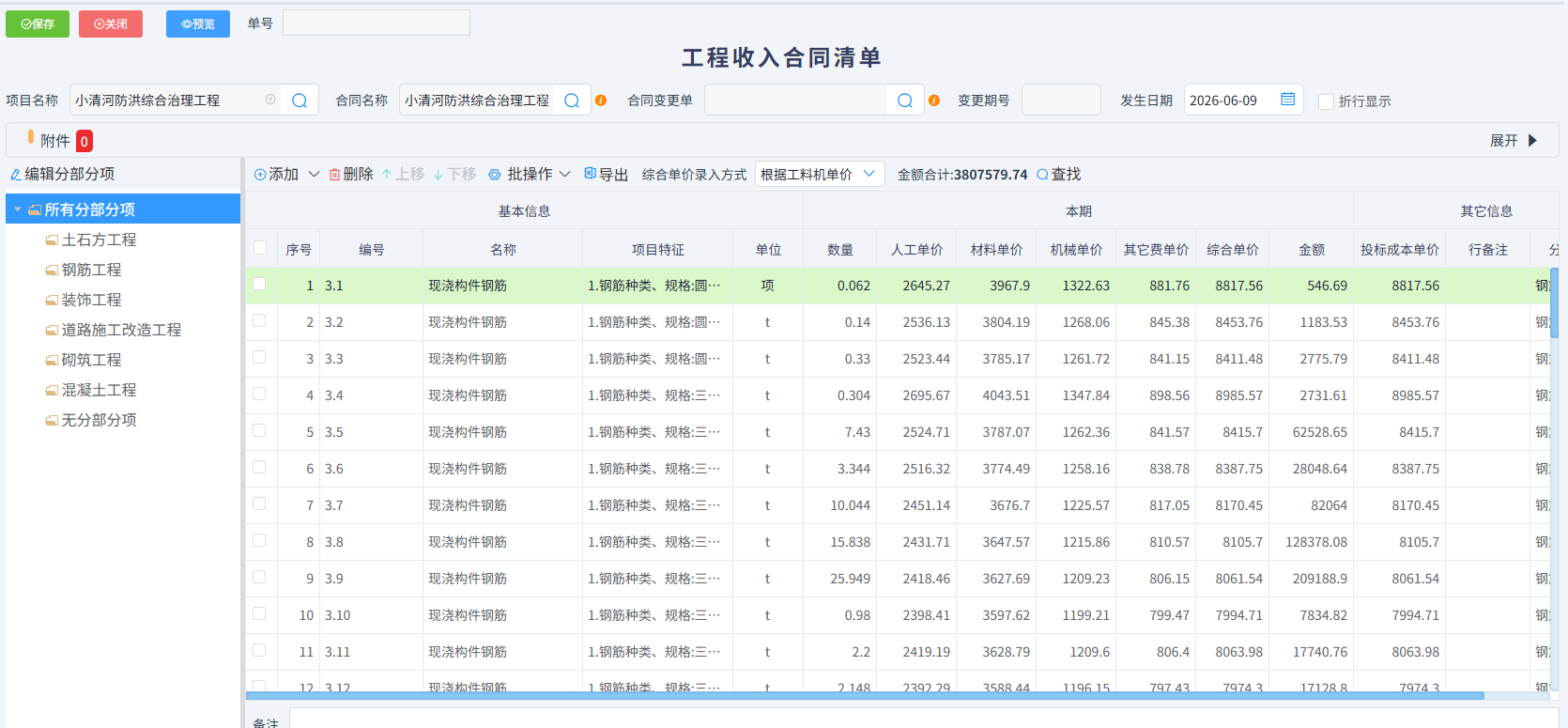Click orange info icon beside 合同名称
1568x728 pixels.
[601, 101]
